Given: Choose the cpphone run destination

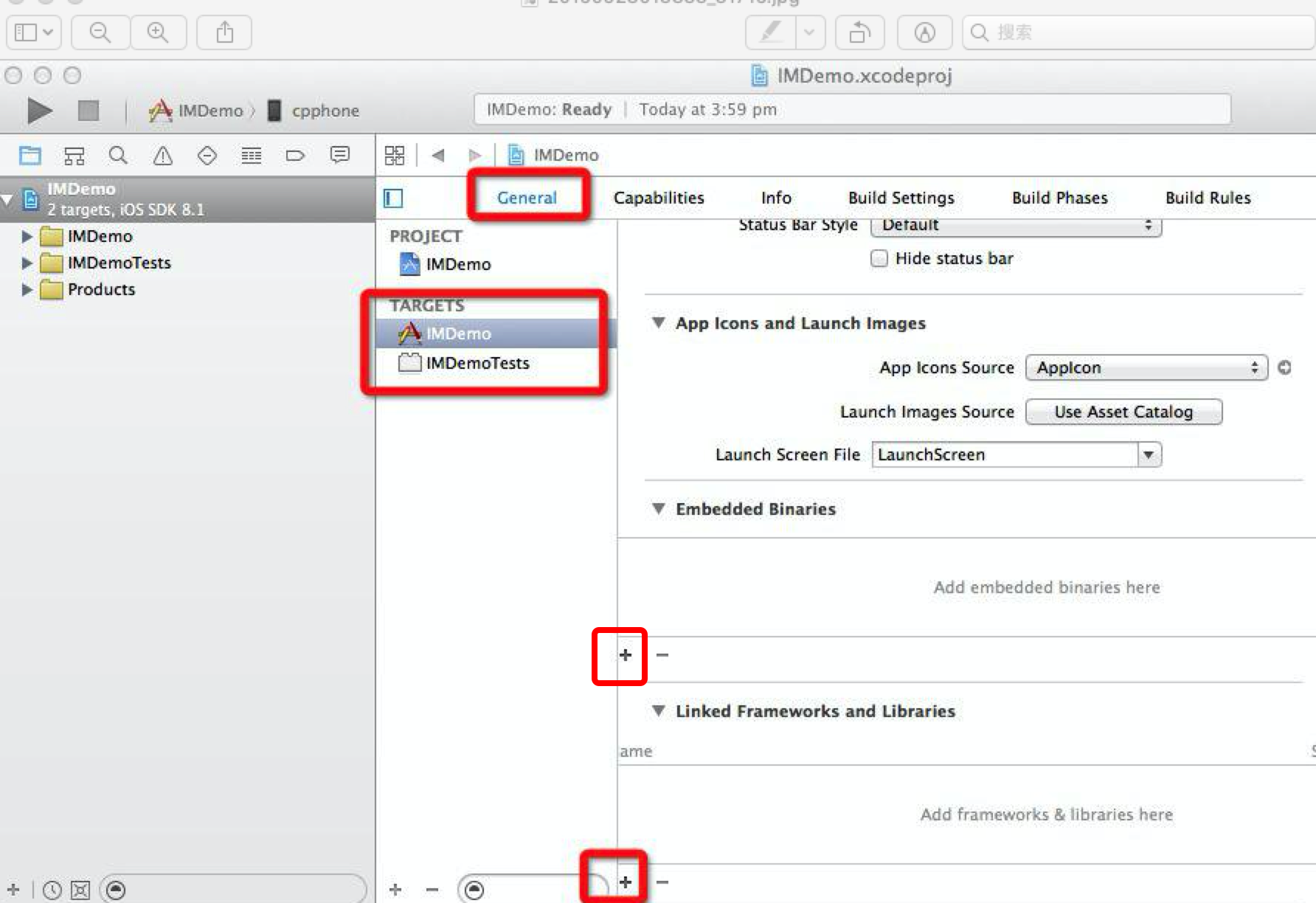Looking at the screenshot, I should (313, 111).
